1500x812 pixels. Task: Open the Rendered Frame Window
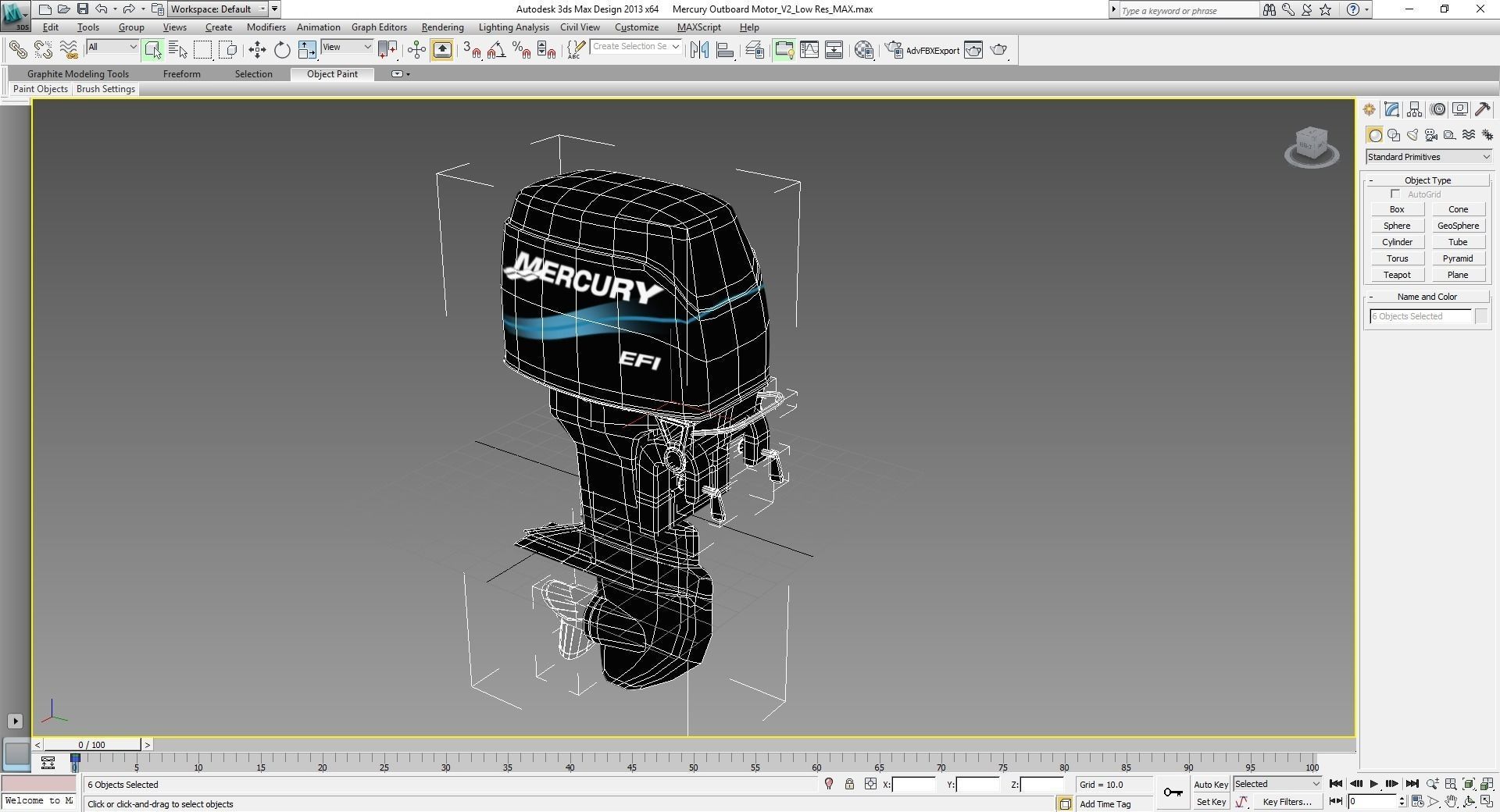coord(973,50)
